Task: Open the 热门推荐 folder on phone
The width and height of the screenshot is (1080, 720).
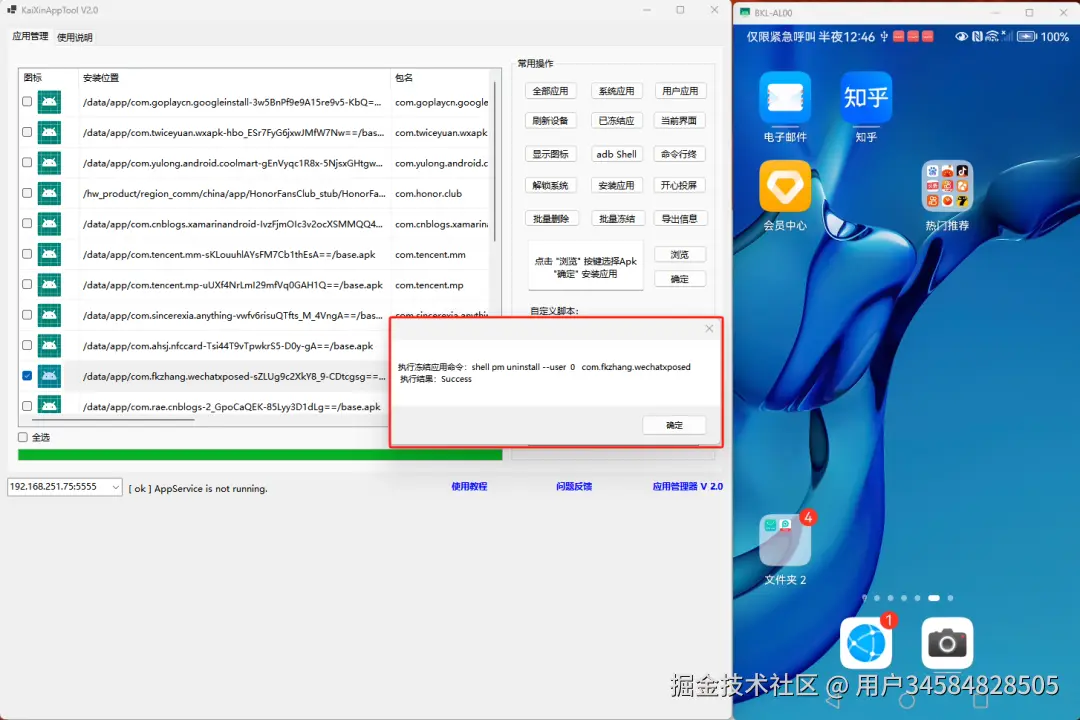Action: point(947,186)
